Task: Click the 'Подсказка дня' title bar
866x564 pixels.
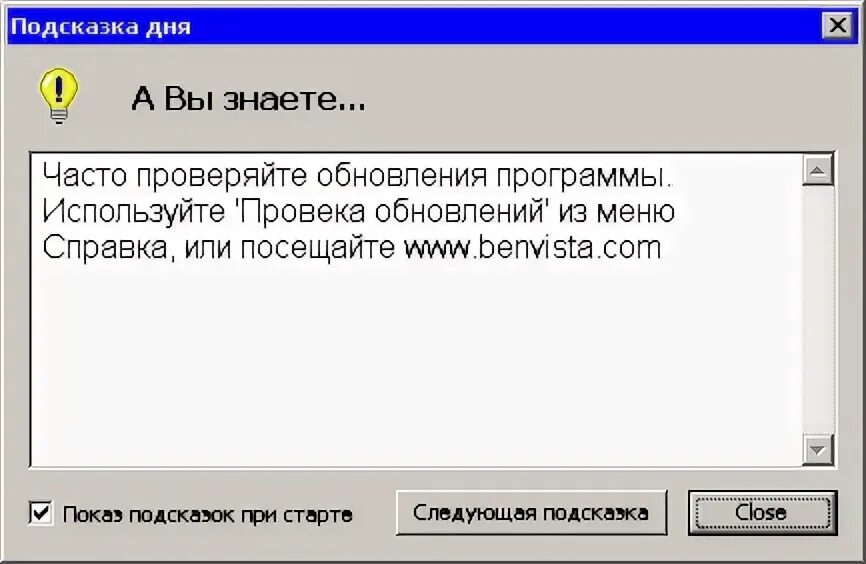Action: pos(414,26)
